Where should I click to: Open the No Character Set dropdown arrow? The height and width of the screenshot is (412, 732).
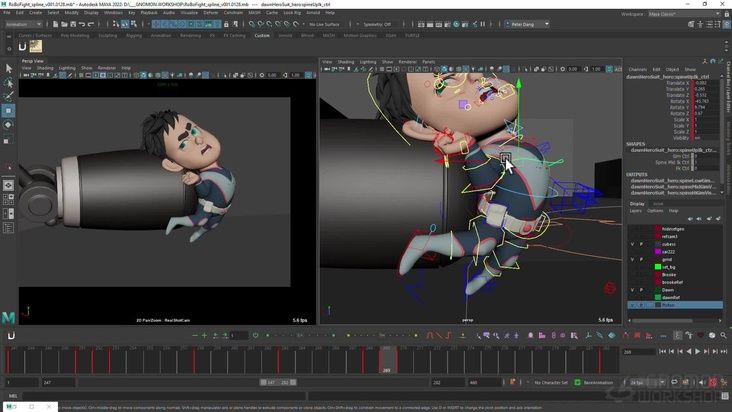click(x=528, y=383)
